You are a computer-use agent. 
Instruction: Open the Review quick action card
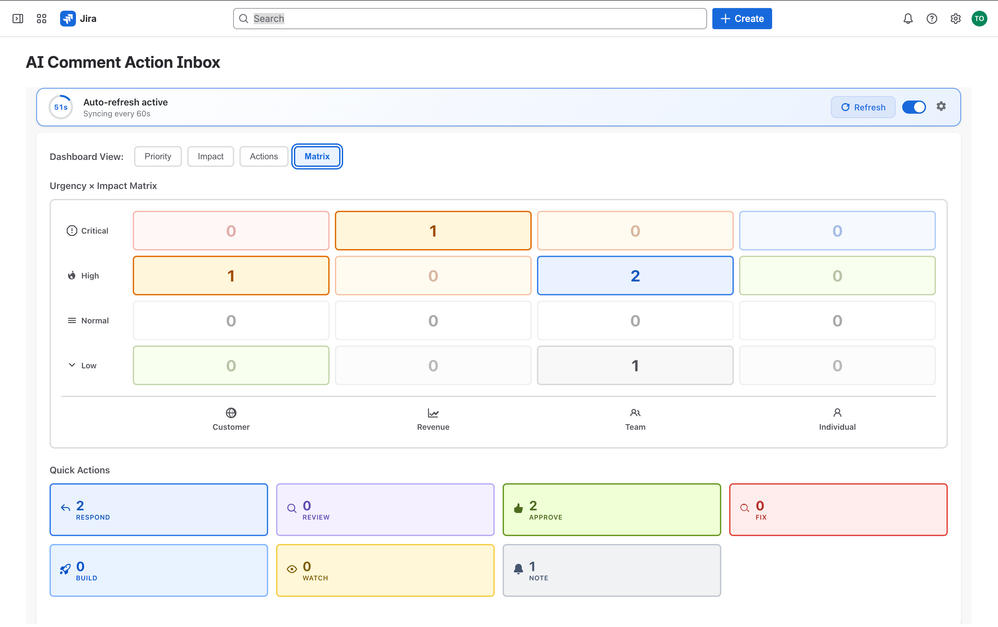(x=385, y=509)
